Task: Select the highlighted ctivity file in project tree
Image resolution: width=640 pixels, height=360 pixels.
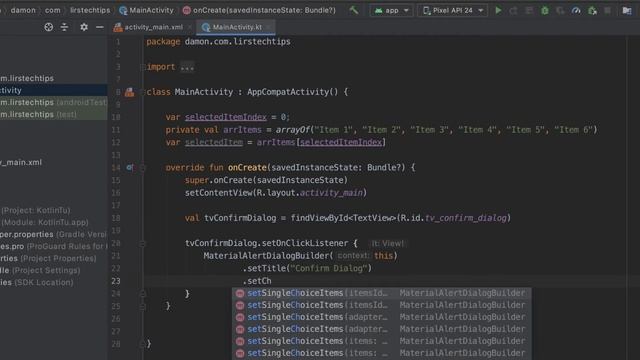Action: coord(53,90)
